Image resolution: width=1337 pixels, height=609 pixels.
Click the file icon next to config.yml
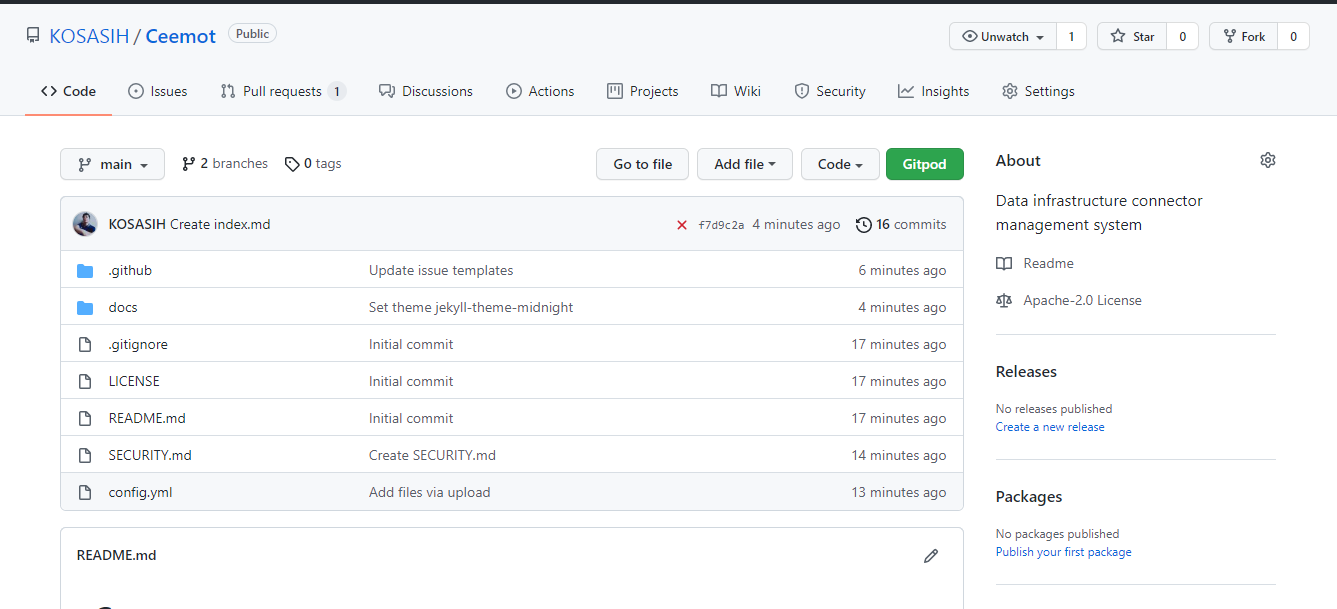point(85,492)
